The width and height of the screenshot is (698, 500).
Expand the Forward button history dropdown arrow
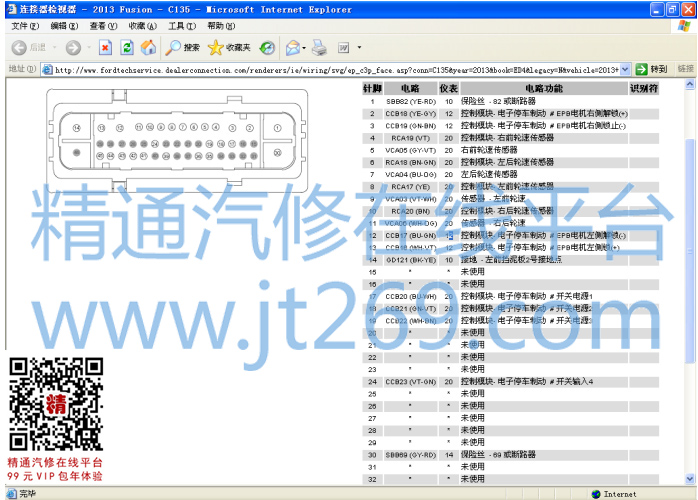(x=89, y=47)
